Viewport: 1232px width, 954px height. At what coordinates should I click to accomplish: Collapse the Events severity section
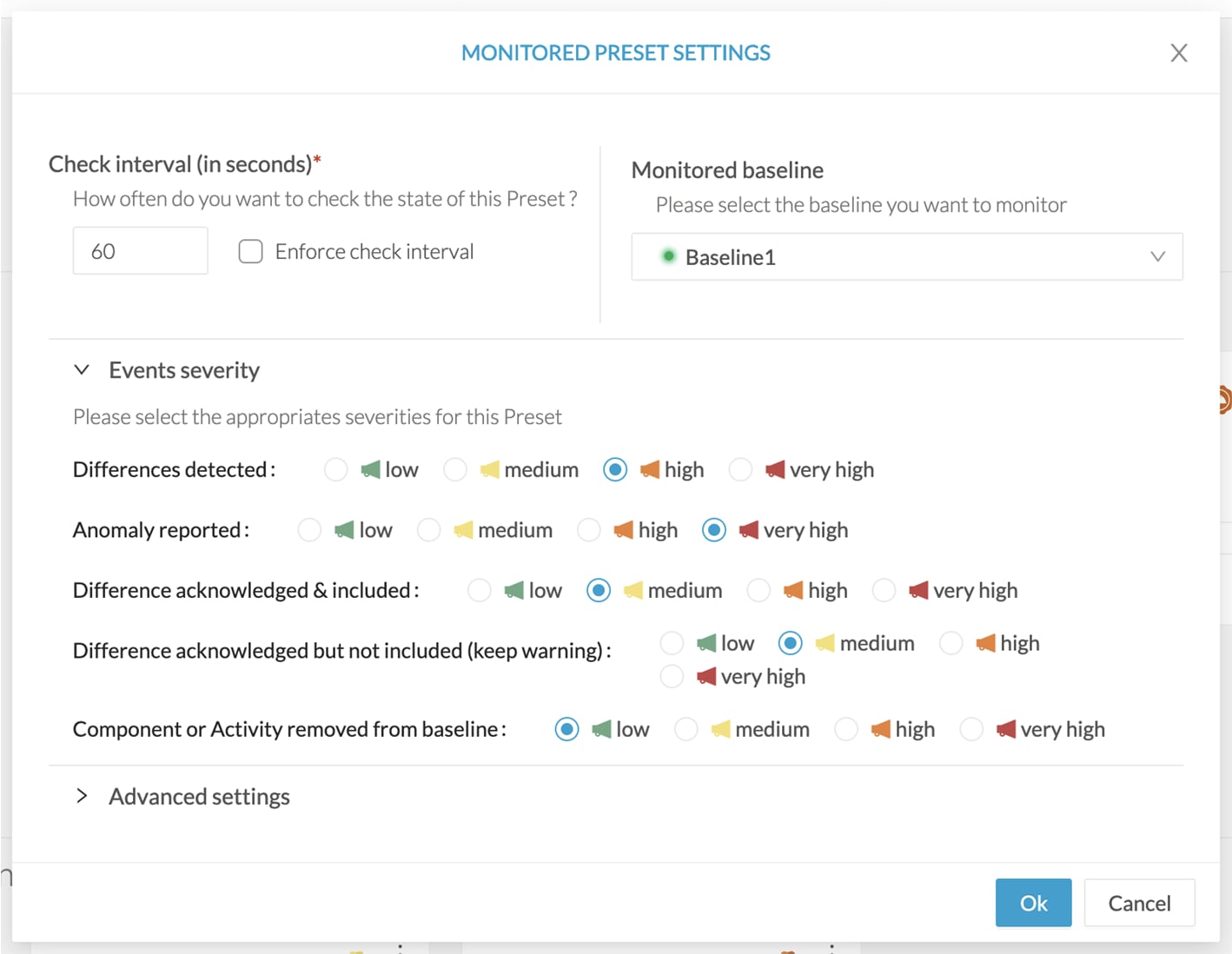tap(82, 369)
